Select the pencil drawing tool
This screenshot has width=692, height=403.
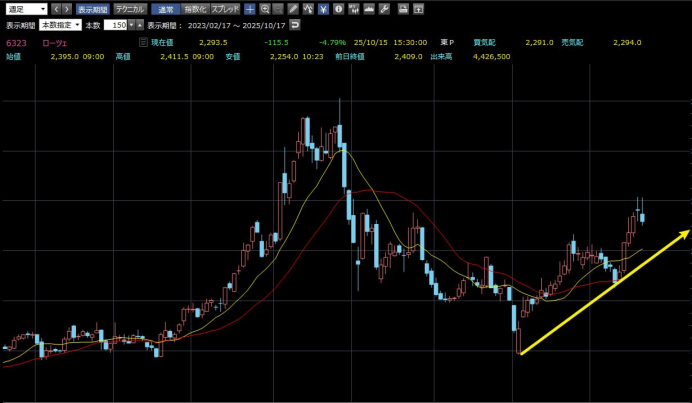pos(293,8)
